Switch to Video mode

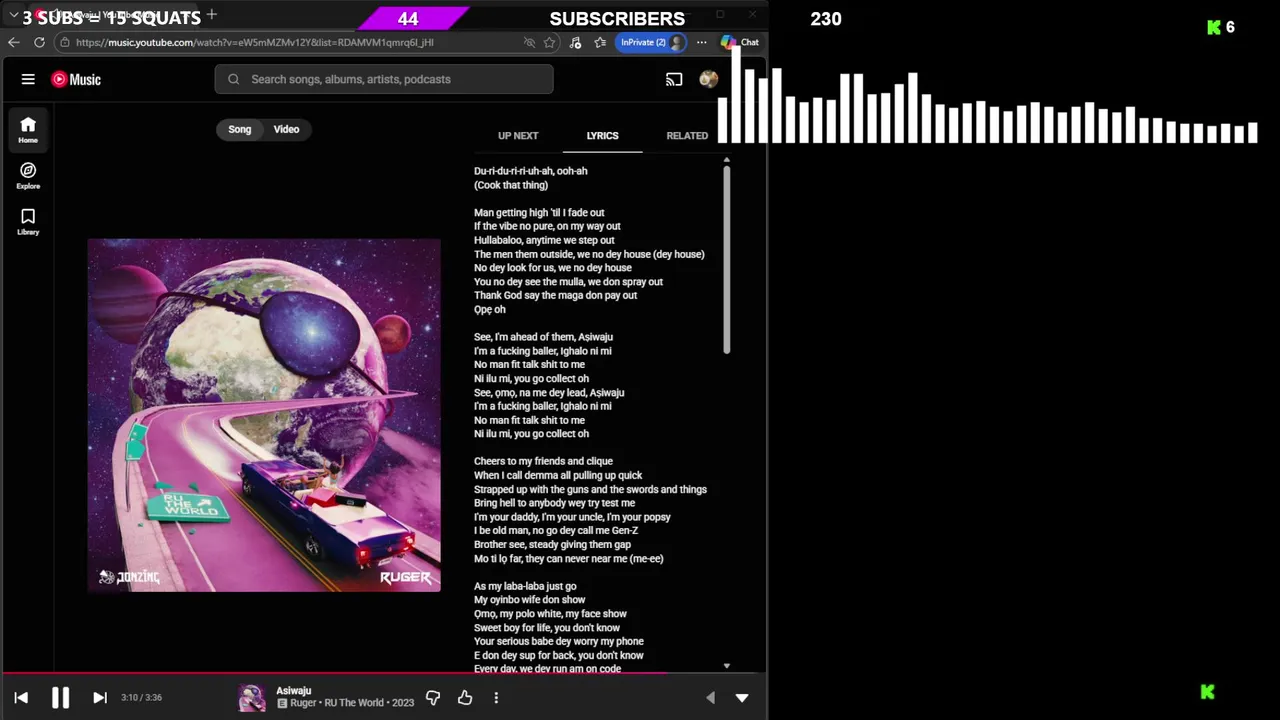[x=286, y=129]
